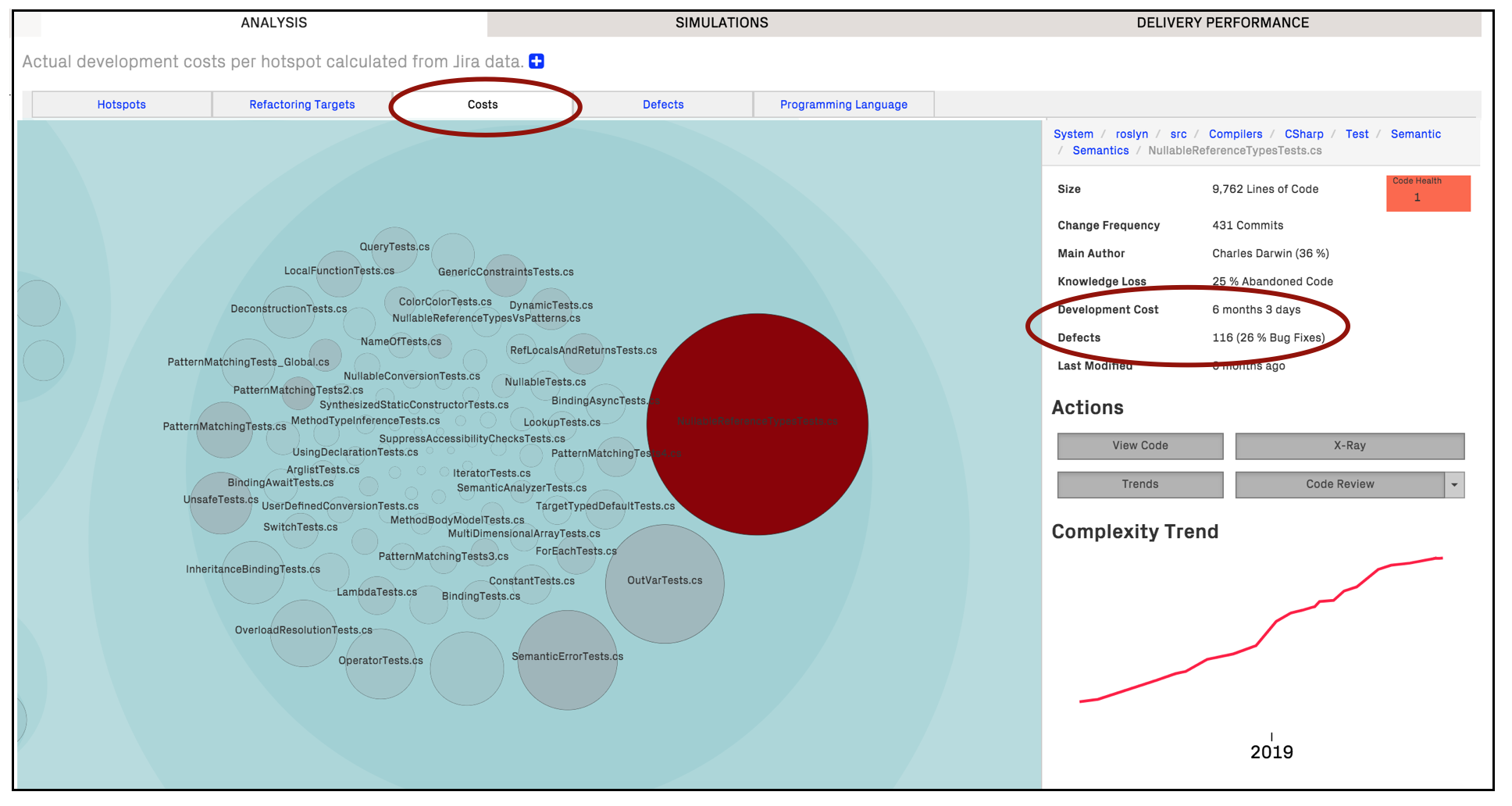This screenshot has width=1512, height=806.
Task: Click the SemanticErrorTests.cs circle
Action: click(x=568, y=658)
